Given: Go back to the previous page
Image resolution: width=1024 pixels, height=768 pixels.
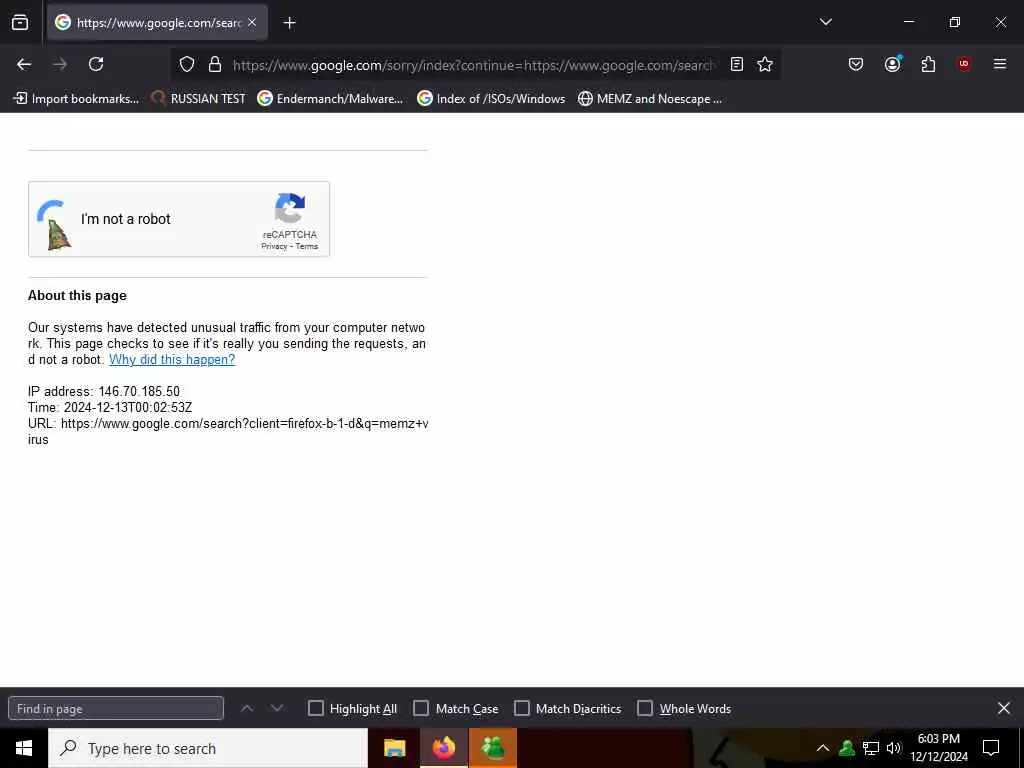Looking at the screenshot, I should [x=24, y=64].
